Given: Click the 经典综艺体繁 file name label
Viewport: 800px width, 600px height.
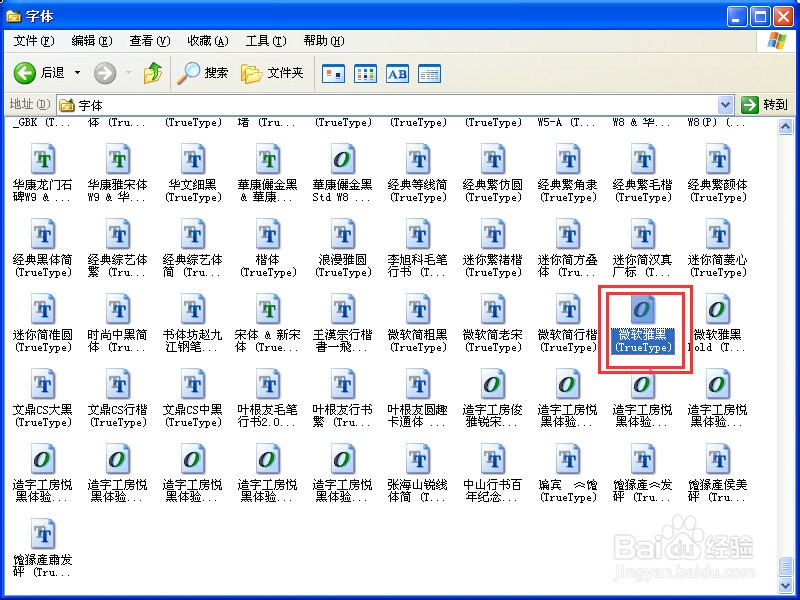Looking at the screenshot, I should tap(118, 266).
